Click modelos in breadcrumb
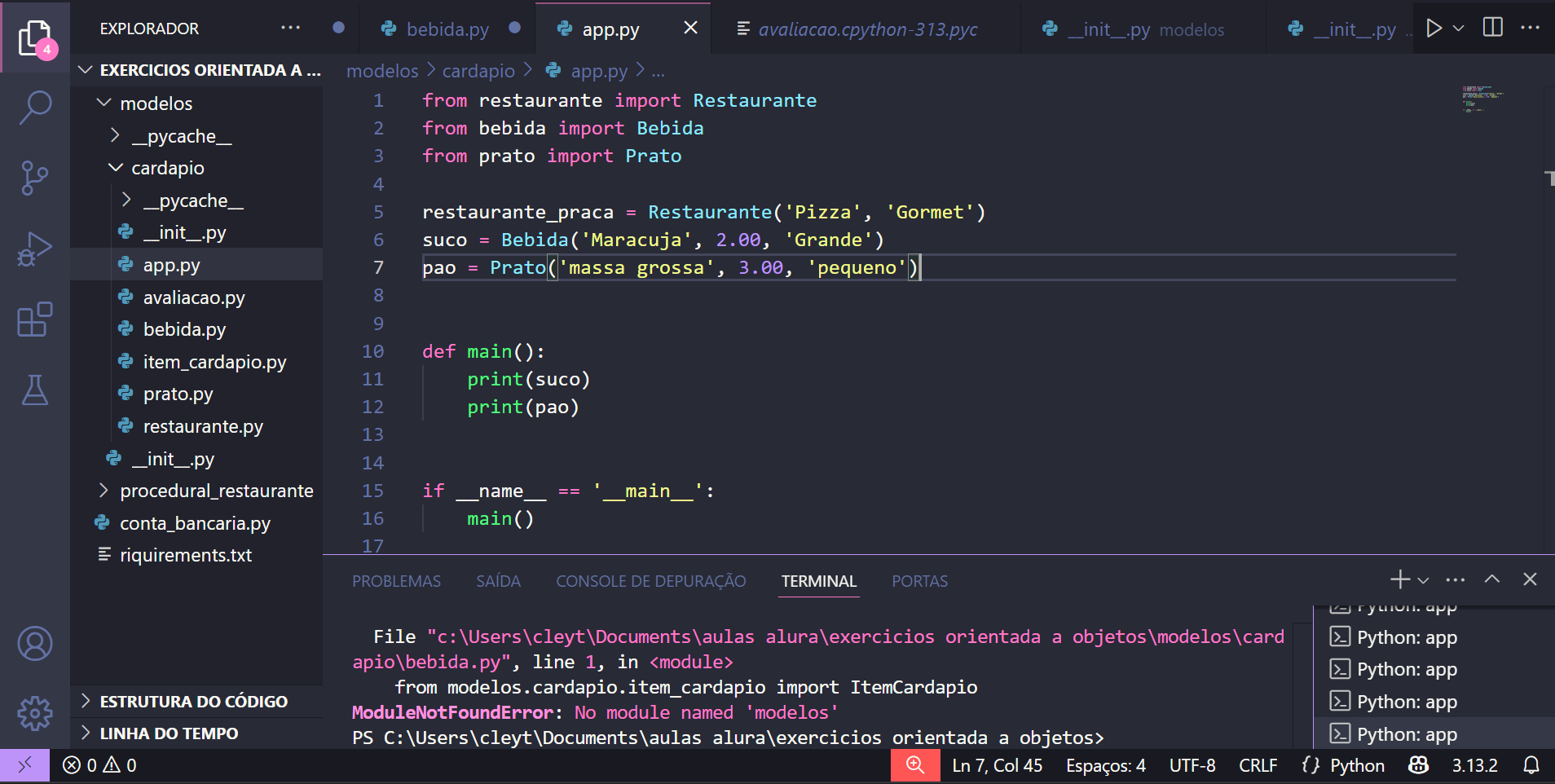The image size is (1555, 784). coord(382,71)
